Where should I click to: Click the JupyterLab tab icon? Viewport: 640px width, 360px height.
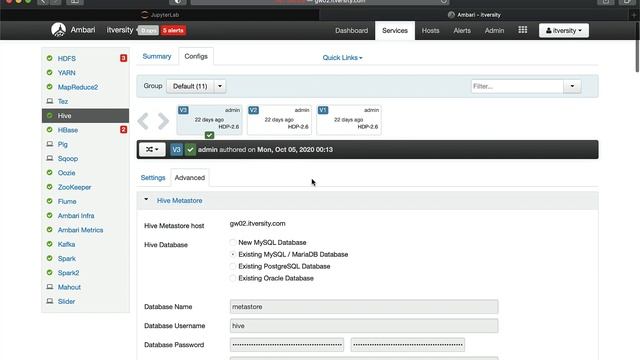tap(144, 15)
